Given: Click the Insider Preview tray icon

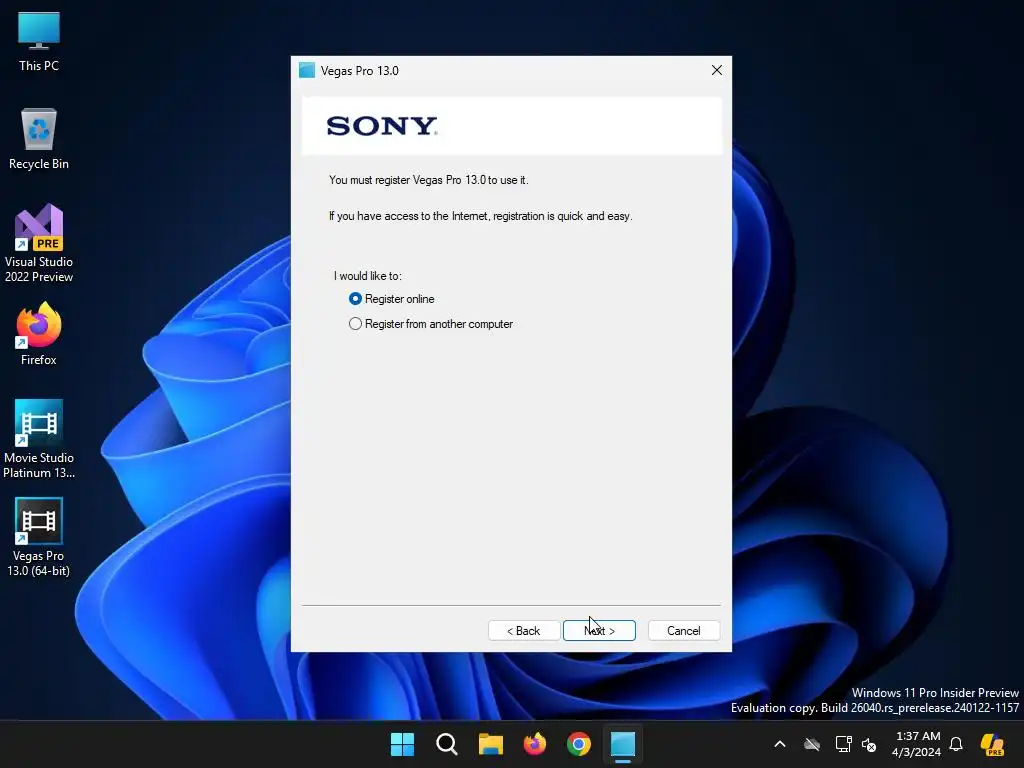Looking at the screenshot, I should [x=992, y=744].
